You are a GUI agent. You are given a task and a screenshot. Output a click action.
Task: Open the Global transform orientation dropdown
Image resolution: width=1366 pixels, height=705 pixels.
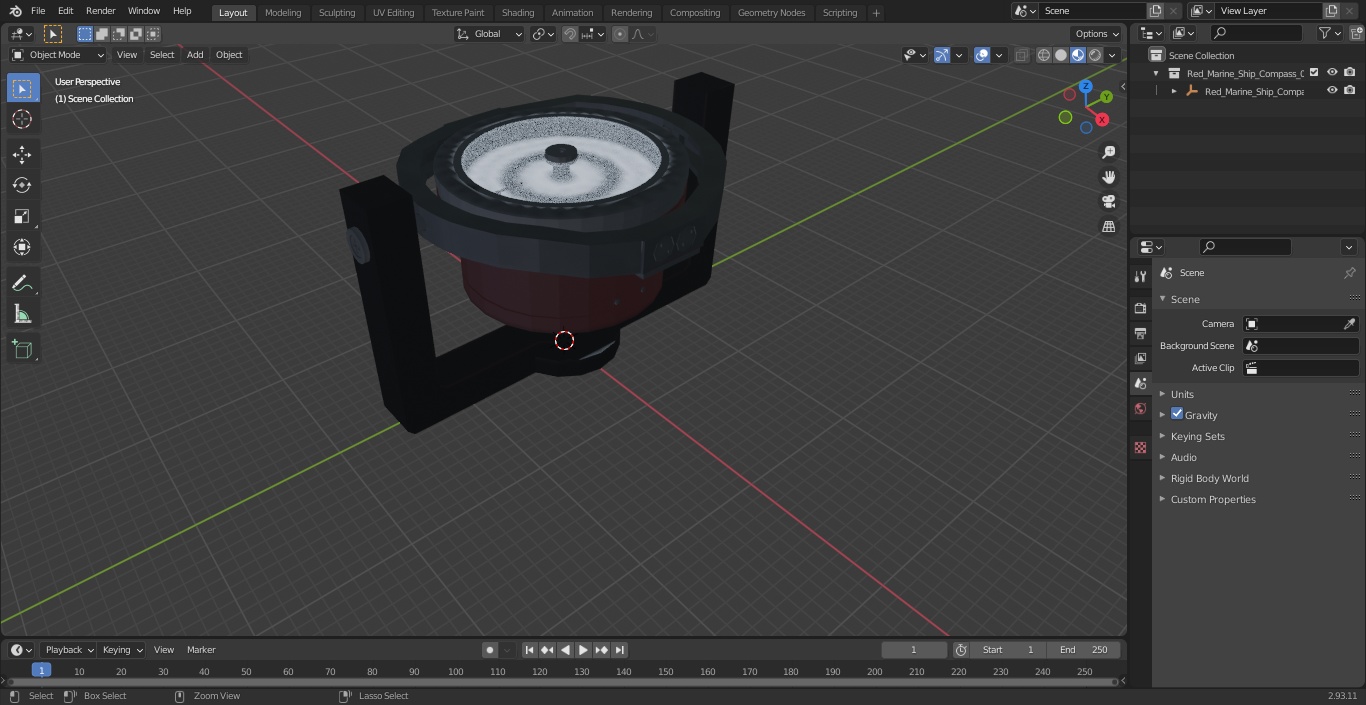point(489,34)
